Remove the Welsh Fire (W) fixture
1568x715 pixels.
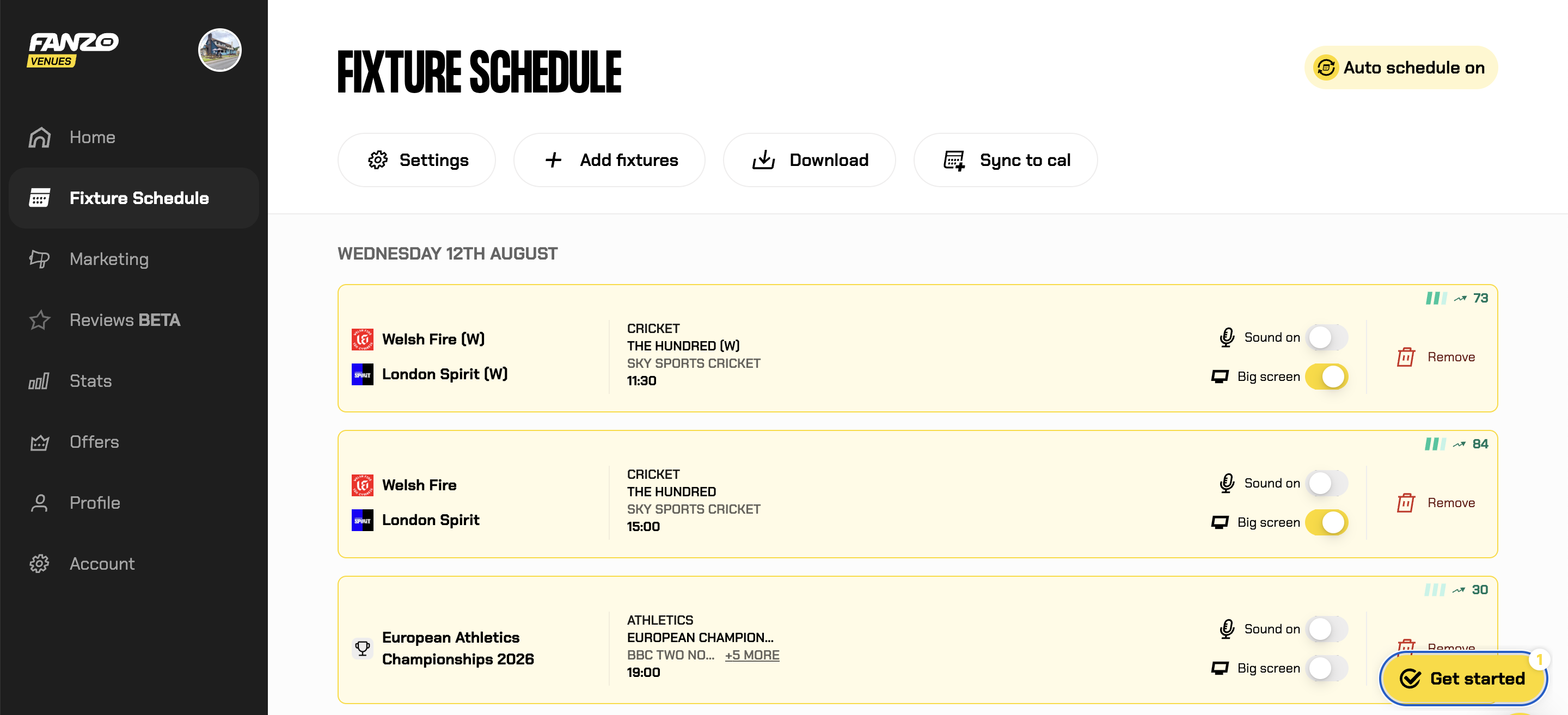(1436, 356)
